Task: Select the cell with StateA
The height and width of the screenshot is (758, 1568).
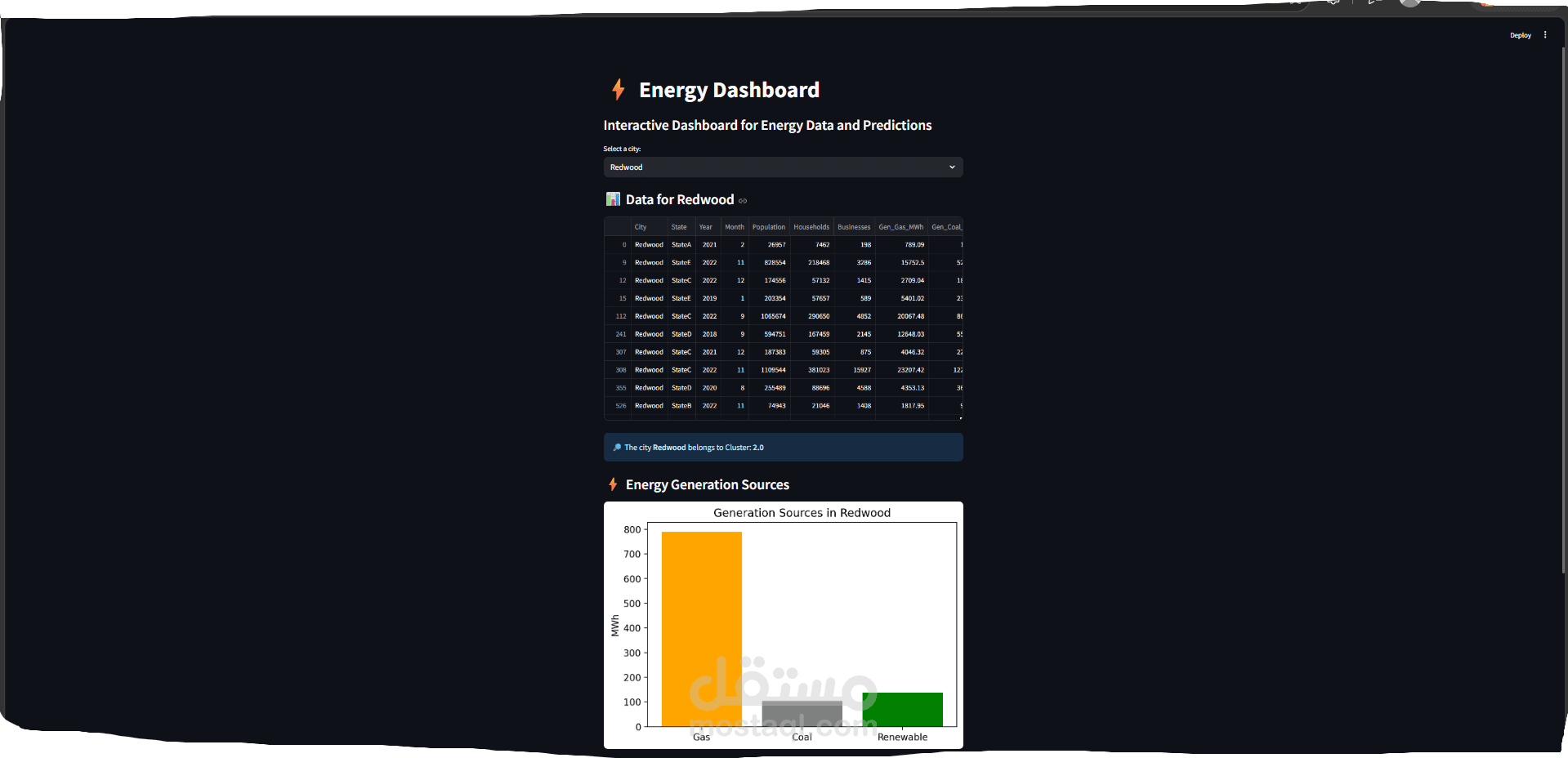Action: pyautogui.click(x=681, y=245)
